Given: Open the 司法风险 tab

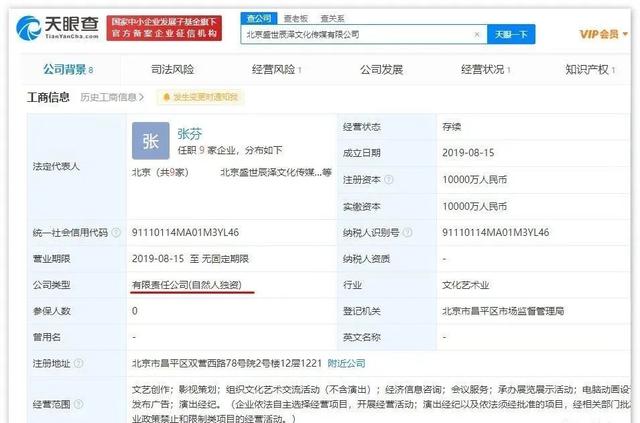Looking at the screenshot, I should click(172, 70).
